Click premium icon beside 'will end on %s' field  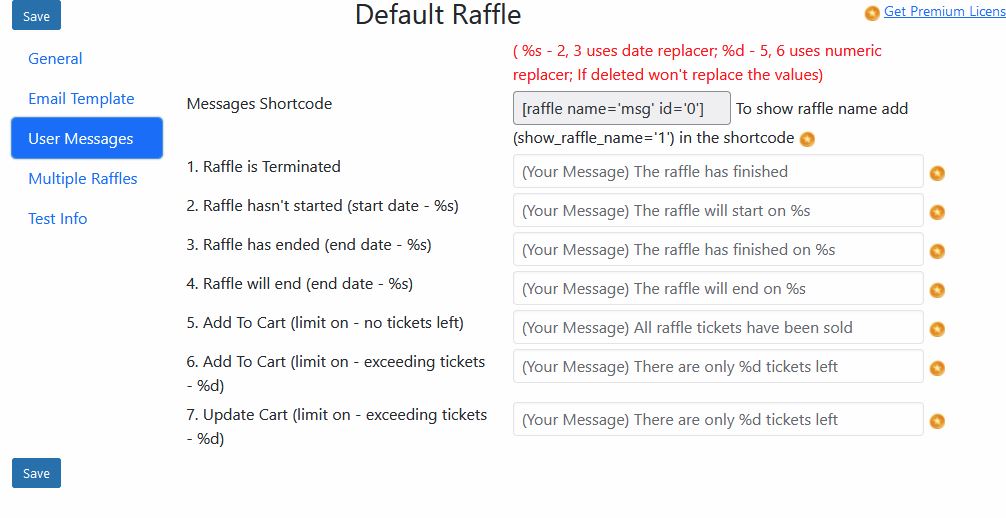pos(937,291)
